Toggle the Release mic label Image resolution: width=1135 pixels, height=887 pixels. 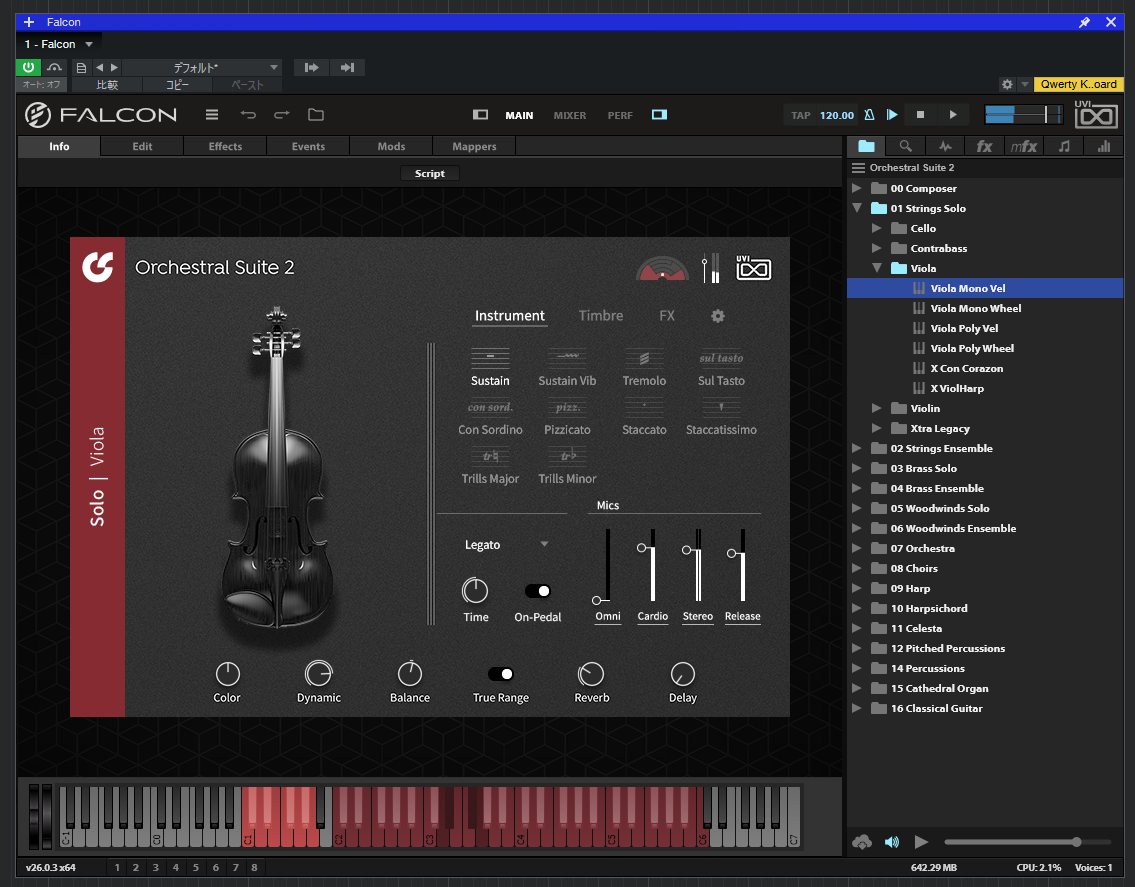point(743,616)
